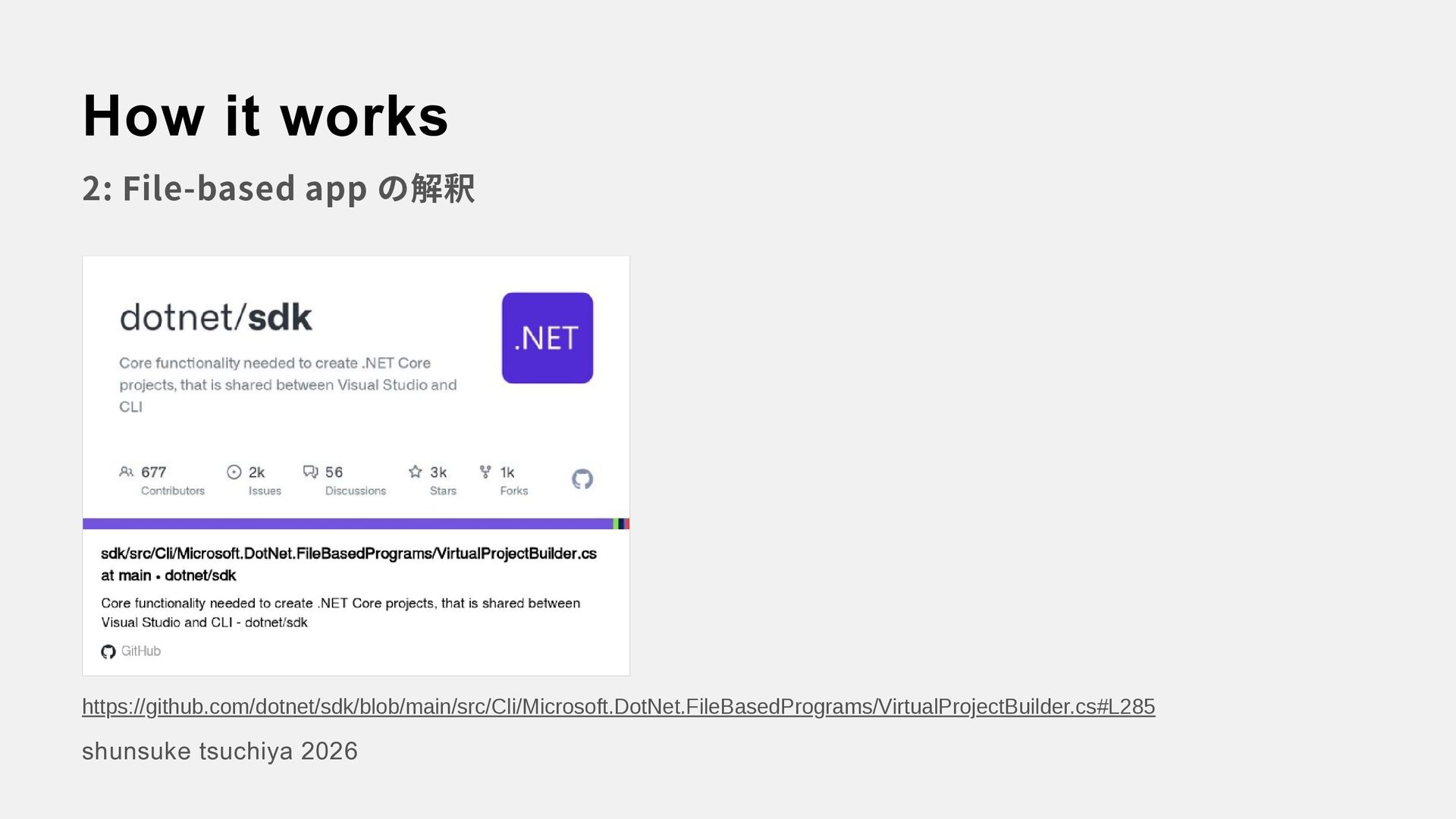This screenshot has width=1456, height=819.
Task: Click the small GitHub icon in card footer
Action: 108,651
